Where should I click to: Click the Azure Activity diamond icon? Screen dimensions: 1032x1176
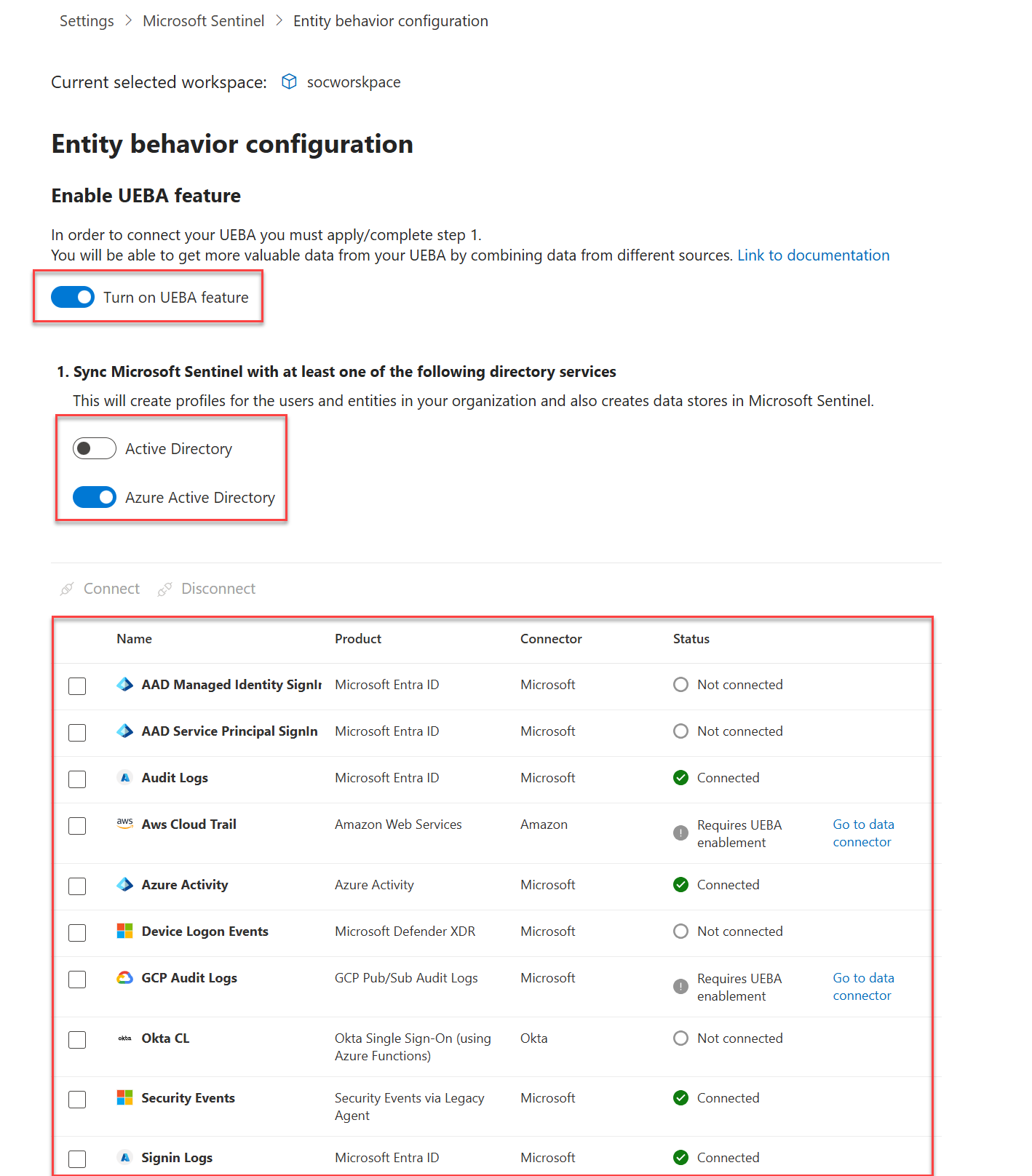tap(125, 885)
